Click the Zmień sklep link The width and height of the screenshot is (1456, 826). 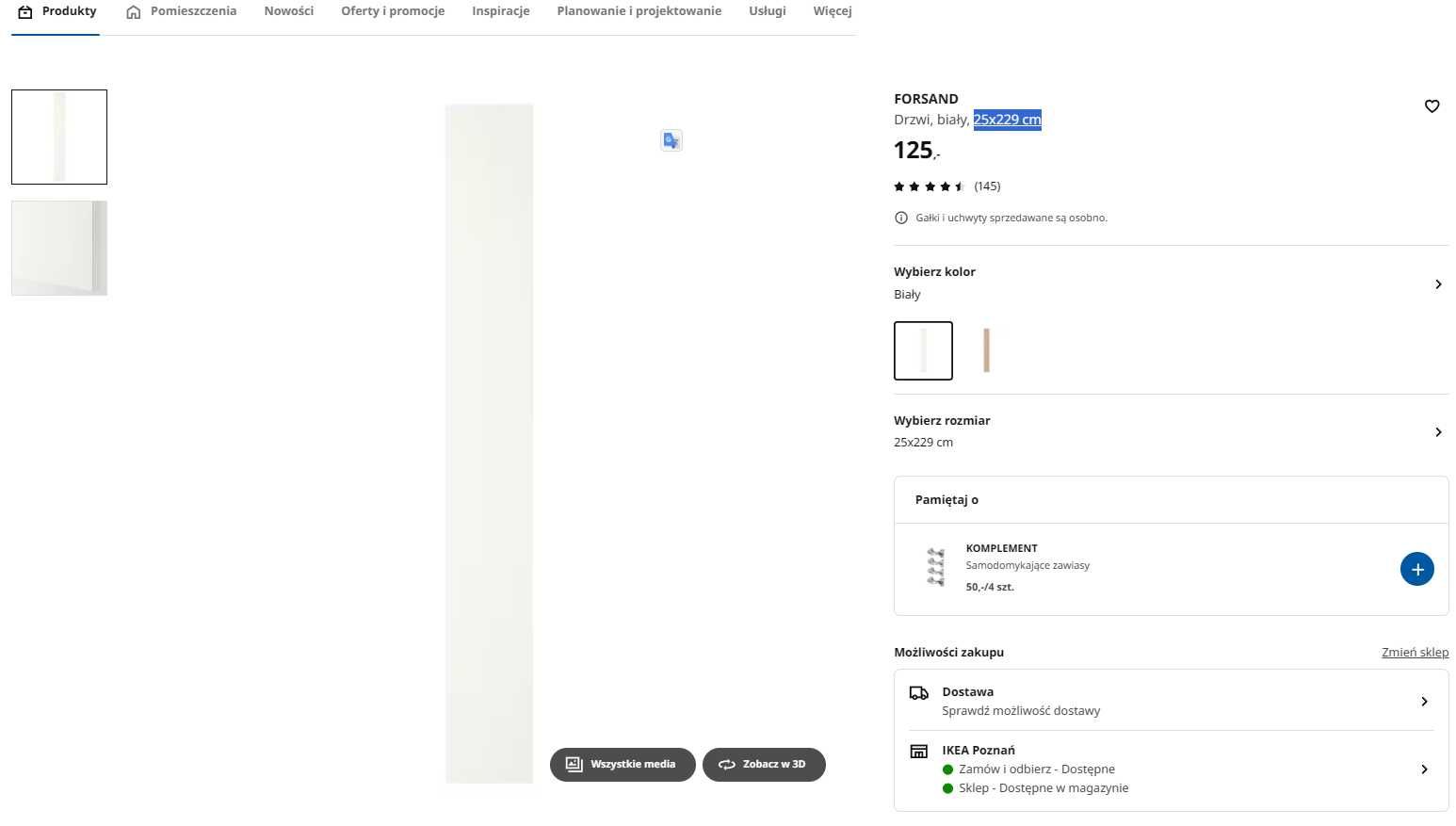(x=1415, y=653)
